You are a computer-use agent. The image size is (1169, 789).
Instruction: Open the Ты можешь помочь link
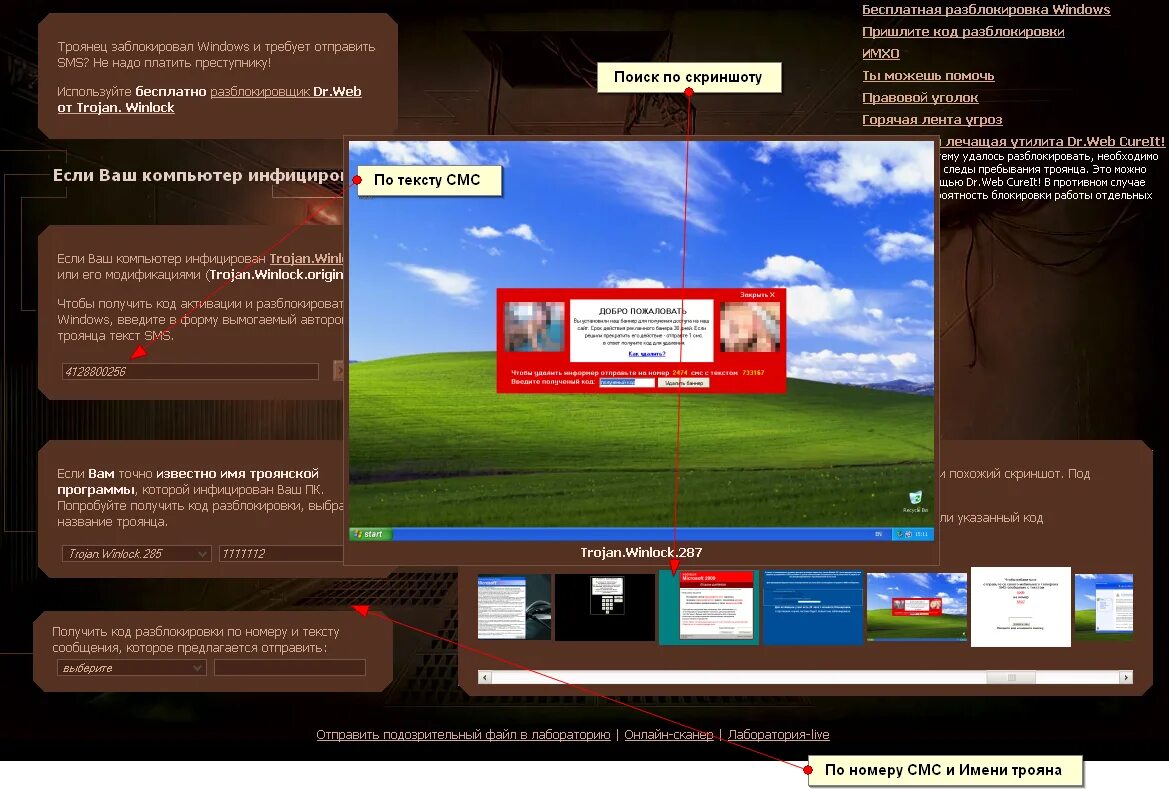928,75
